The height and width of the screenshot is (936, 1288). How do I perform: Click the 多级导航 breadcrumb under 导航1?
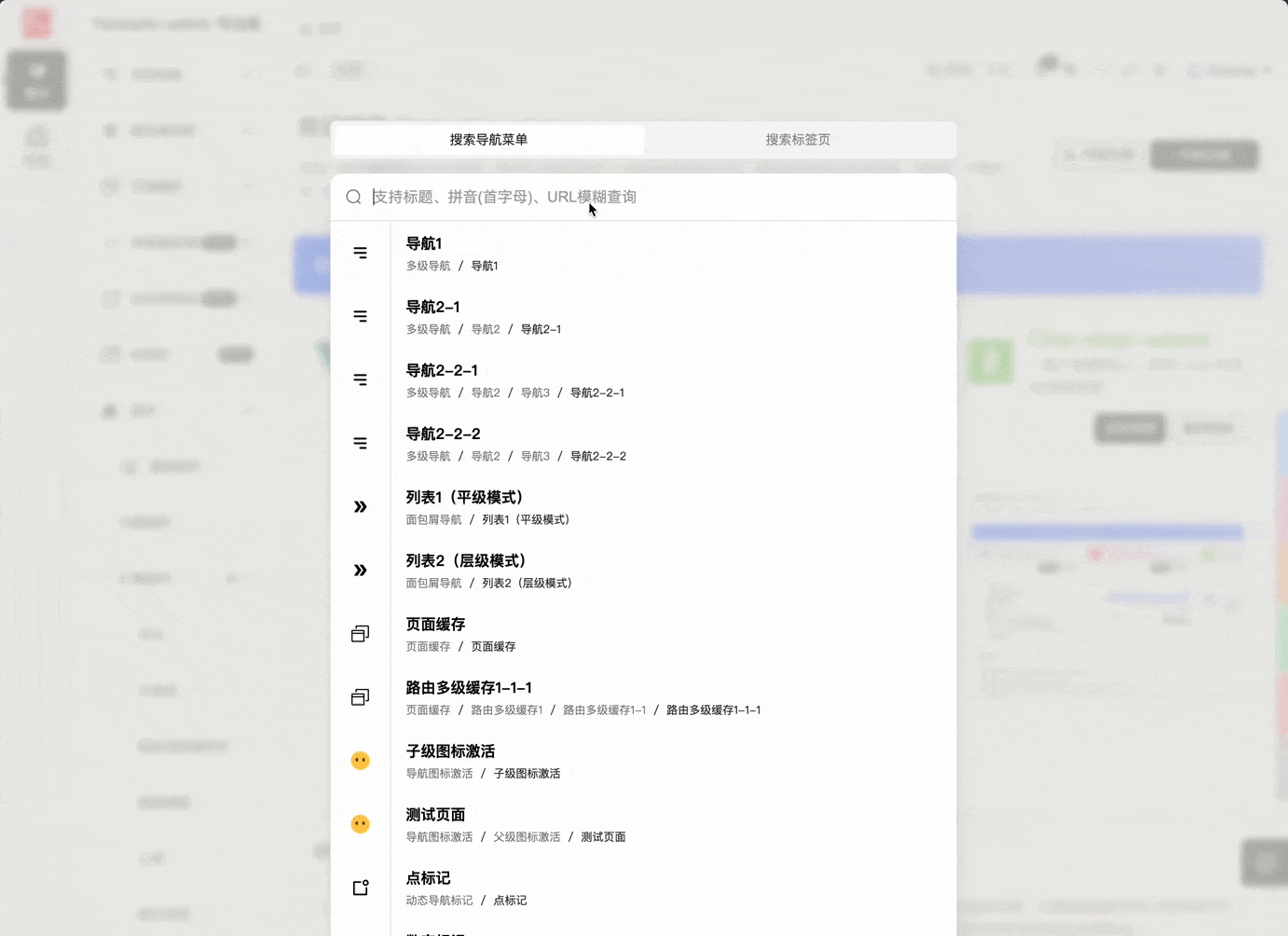(428, 266)
